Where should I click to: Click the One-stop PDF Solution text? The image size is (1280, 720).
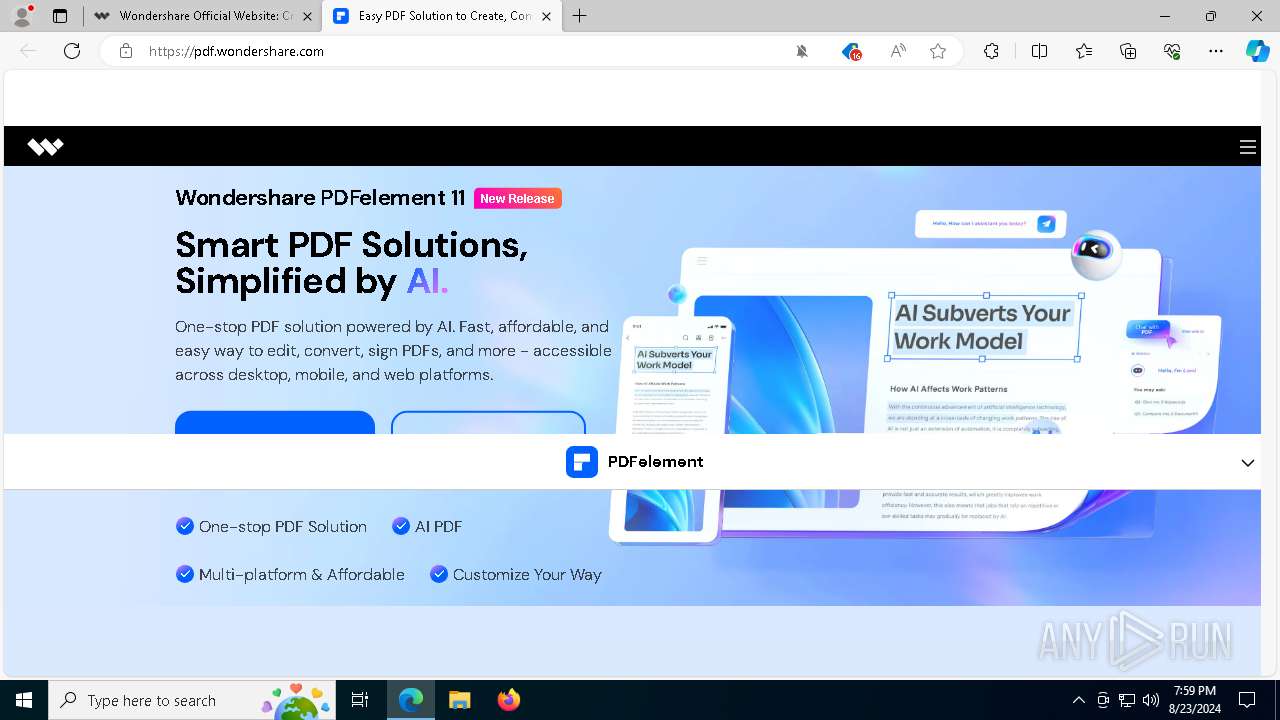283,526
